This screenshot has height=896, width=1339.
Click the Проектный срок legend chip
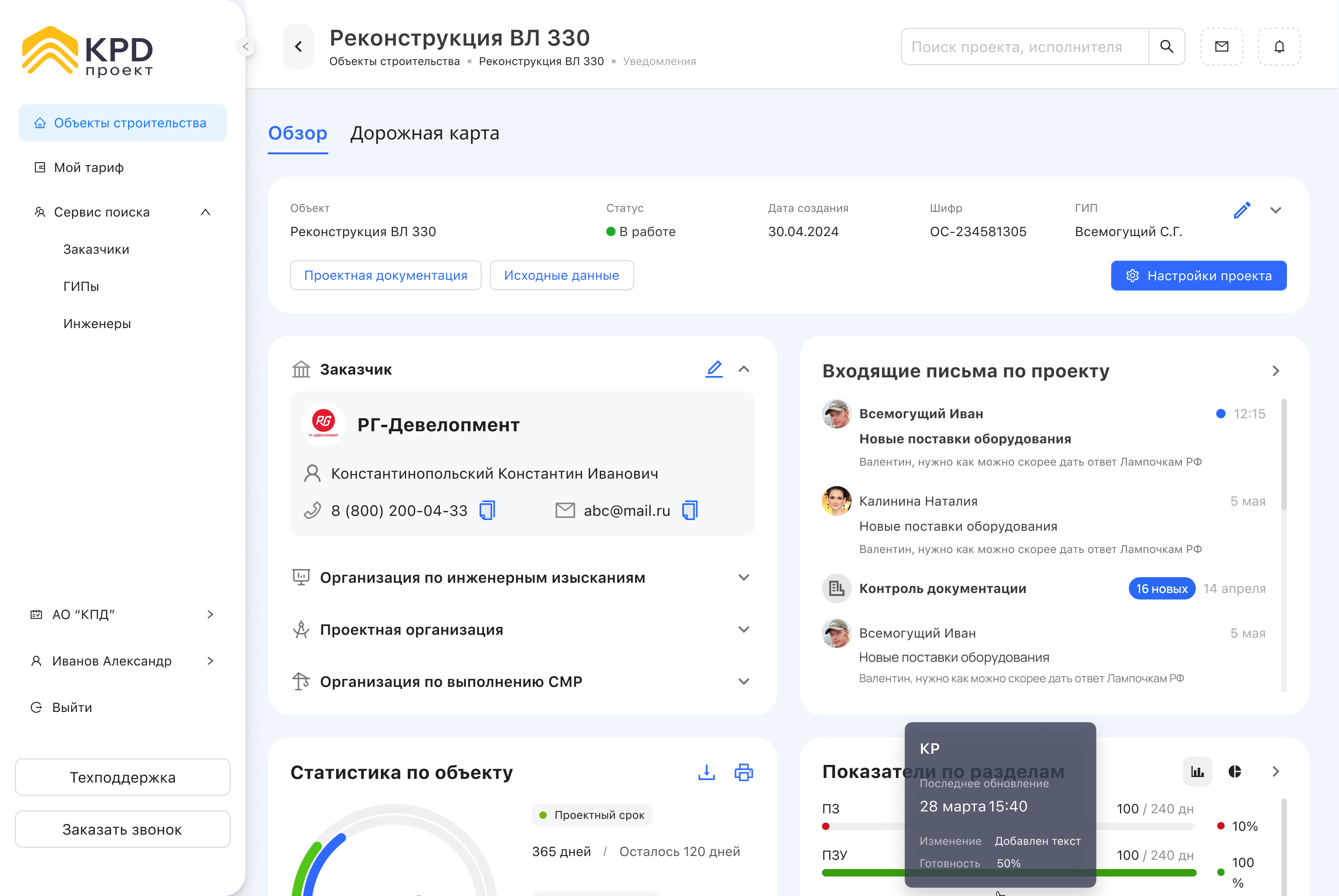[x=592, y=815]
